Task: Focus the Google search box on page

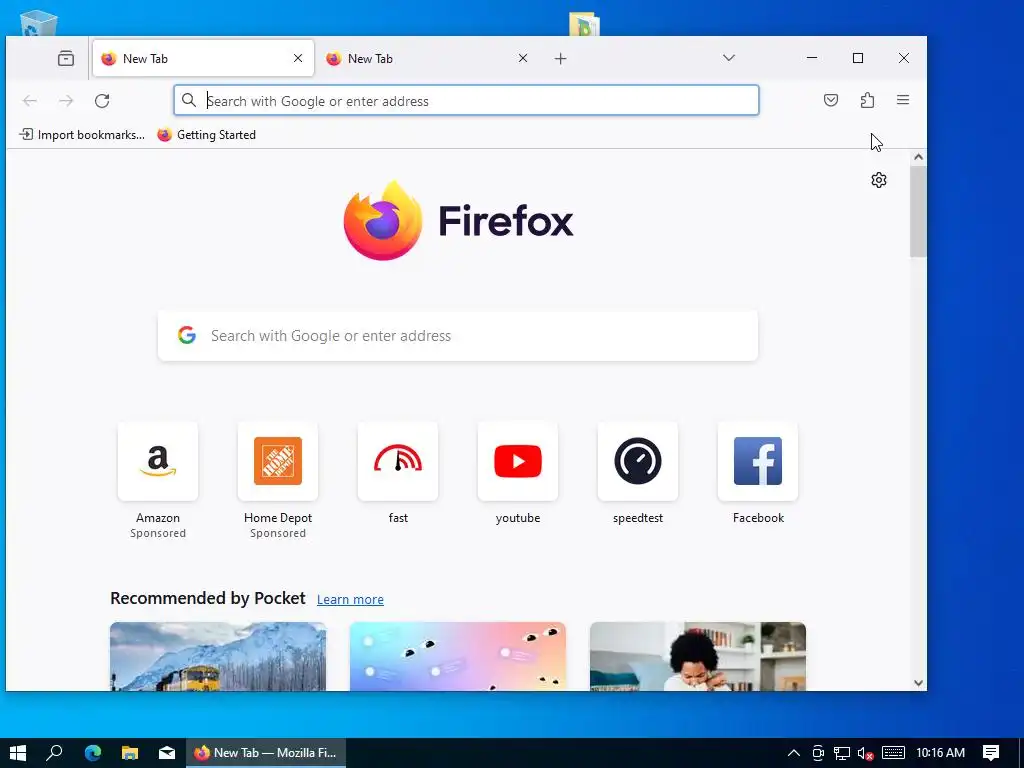Action: (x=458, y=336)
